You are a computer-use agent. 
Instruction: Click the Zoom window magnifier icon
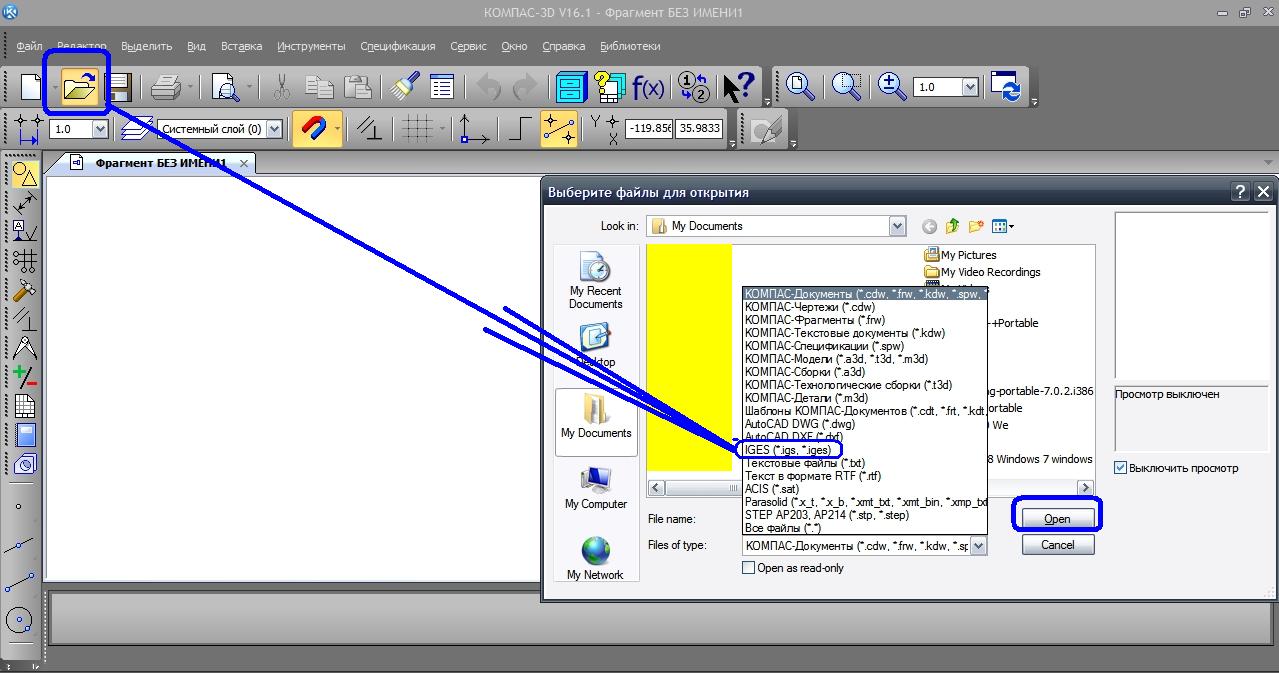click(x=847, y=87)
